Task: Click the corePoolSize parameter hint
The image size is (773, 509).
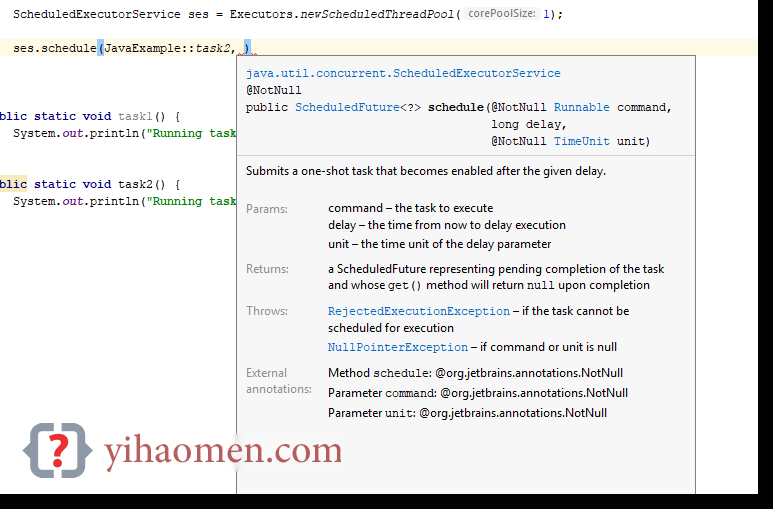Action: pyautogui.click(x=501, y=14)
